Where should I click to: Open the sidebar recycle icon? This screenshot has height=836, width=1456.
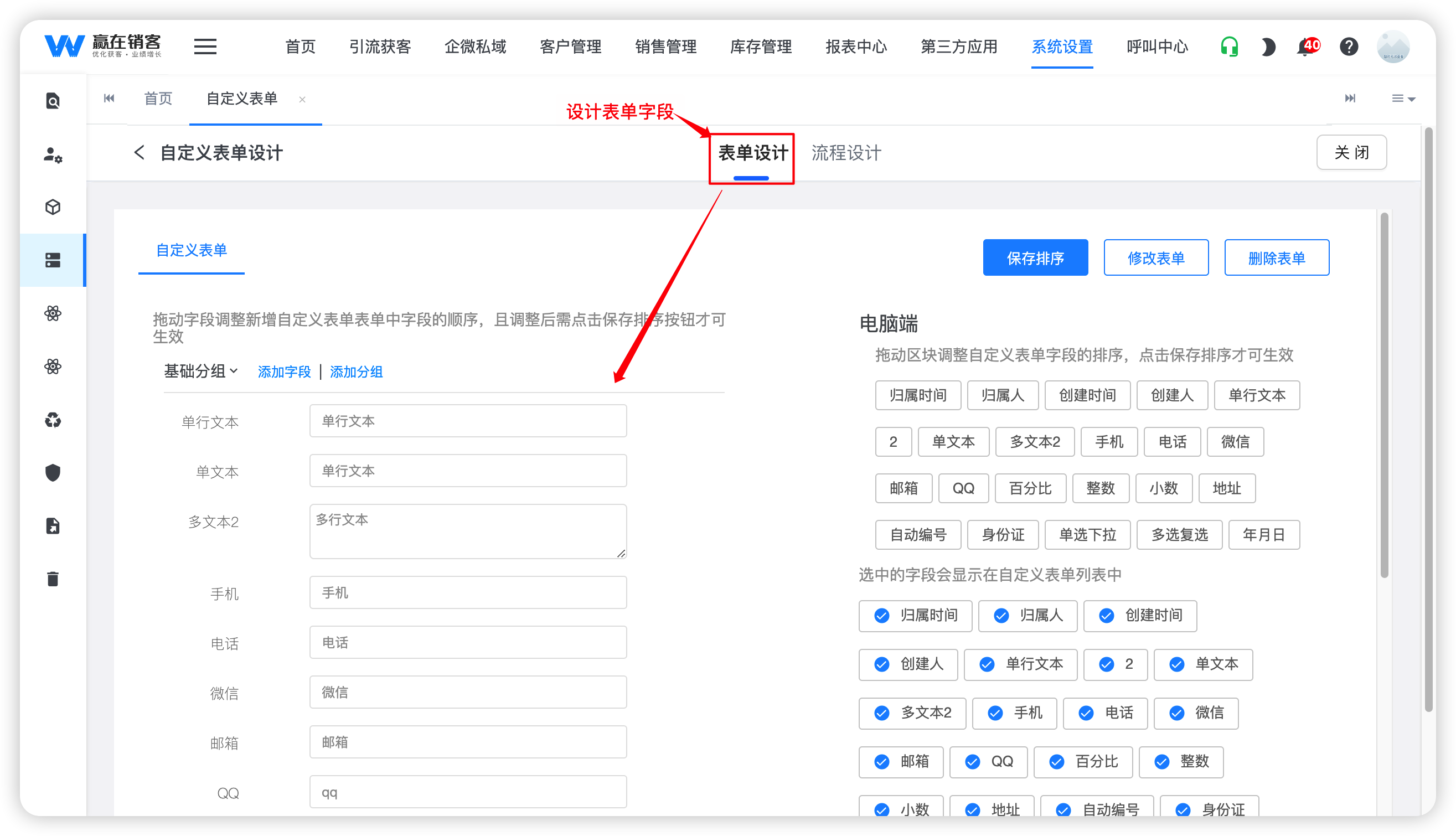(x=53, y=420)
